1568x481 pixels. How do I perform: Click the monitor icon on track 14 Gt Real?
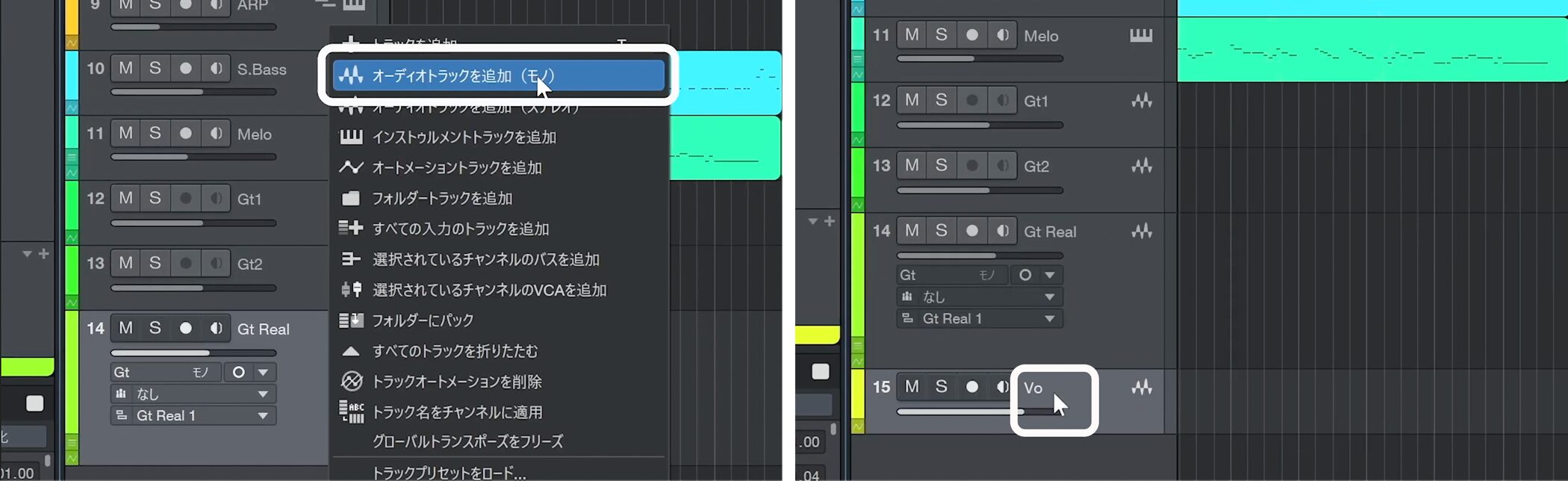pos(216,329)
